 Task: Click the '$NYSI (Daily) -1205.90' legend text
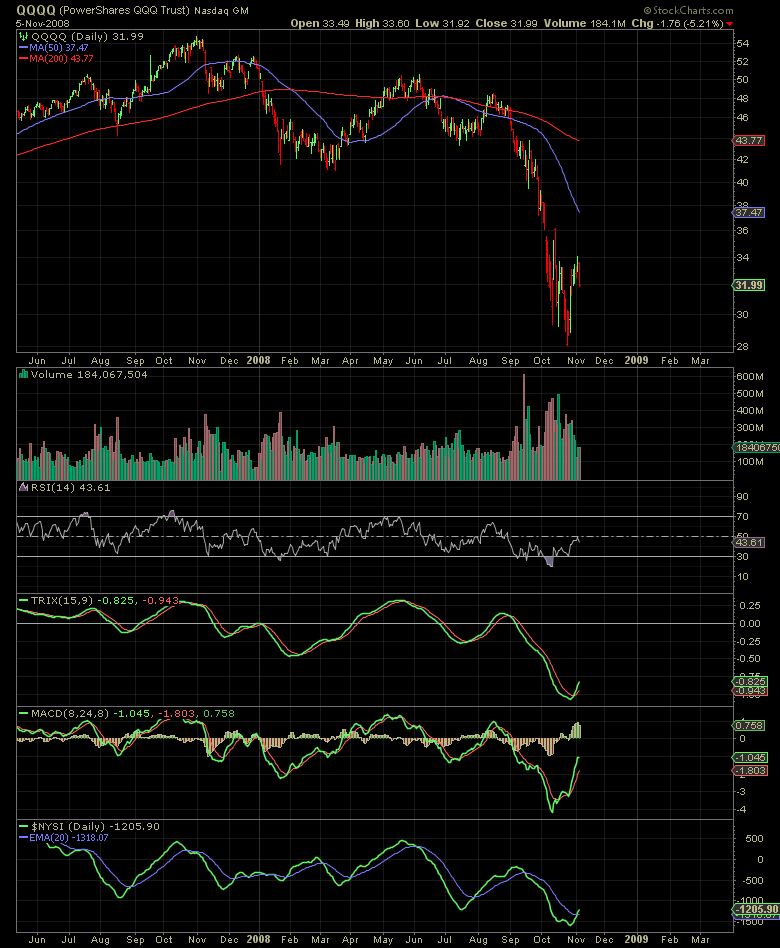click(x=96, y=826)
